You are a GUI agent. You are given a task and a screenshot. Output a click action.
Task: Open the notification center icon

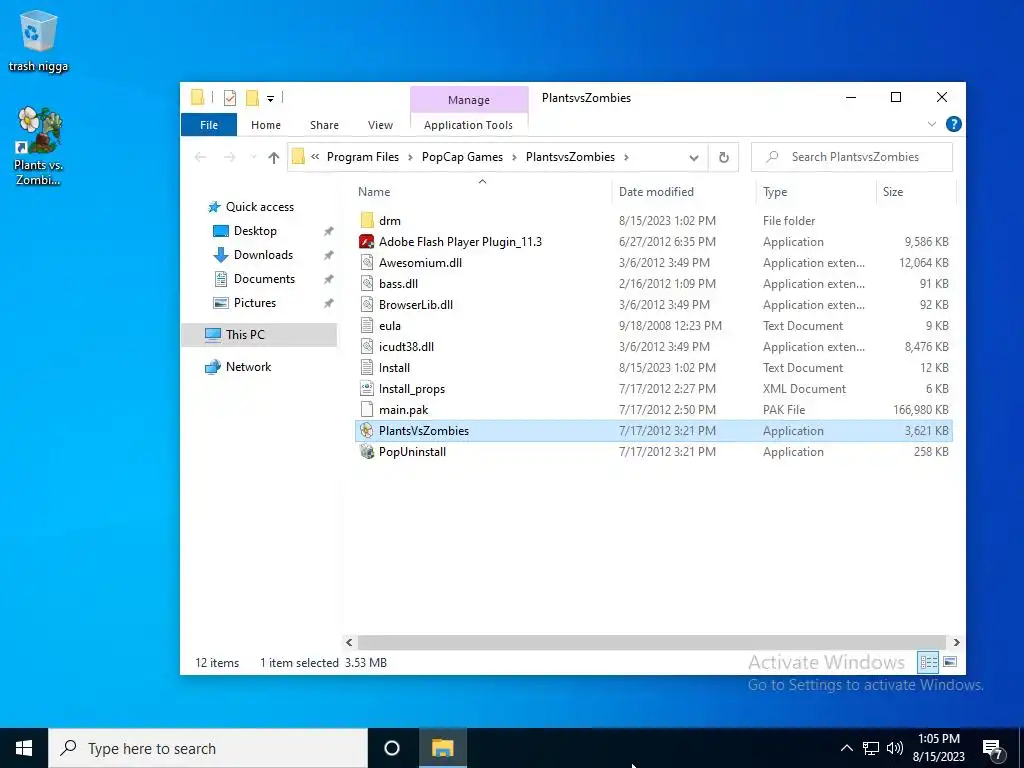[x=993, y=750]
